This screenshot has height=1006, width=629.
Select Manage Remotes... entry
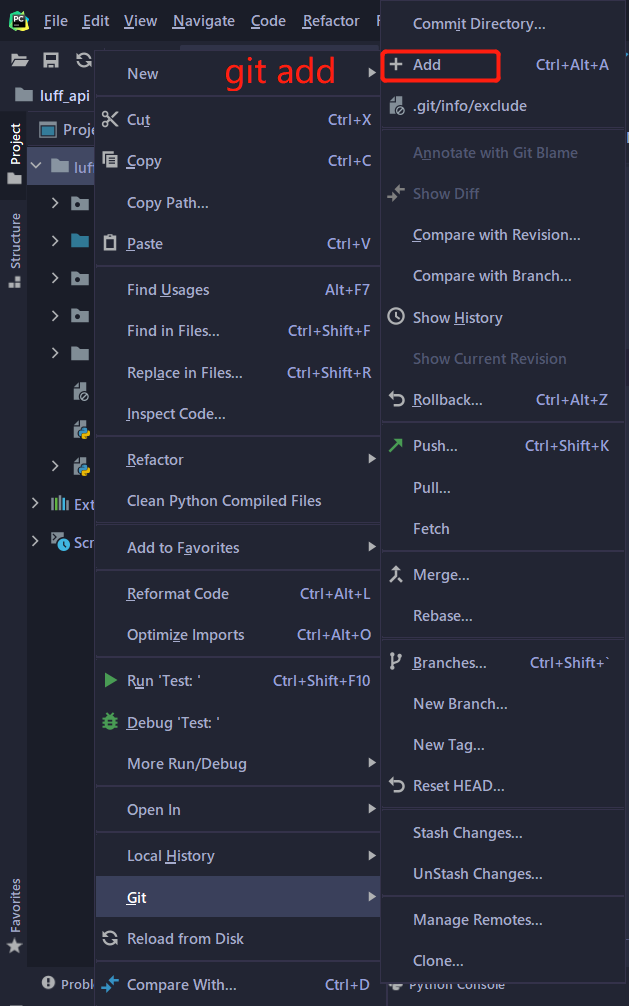pyautogui.click(x=503, y=920)
